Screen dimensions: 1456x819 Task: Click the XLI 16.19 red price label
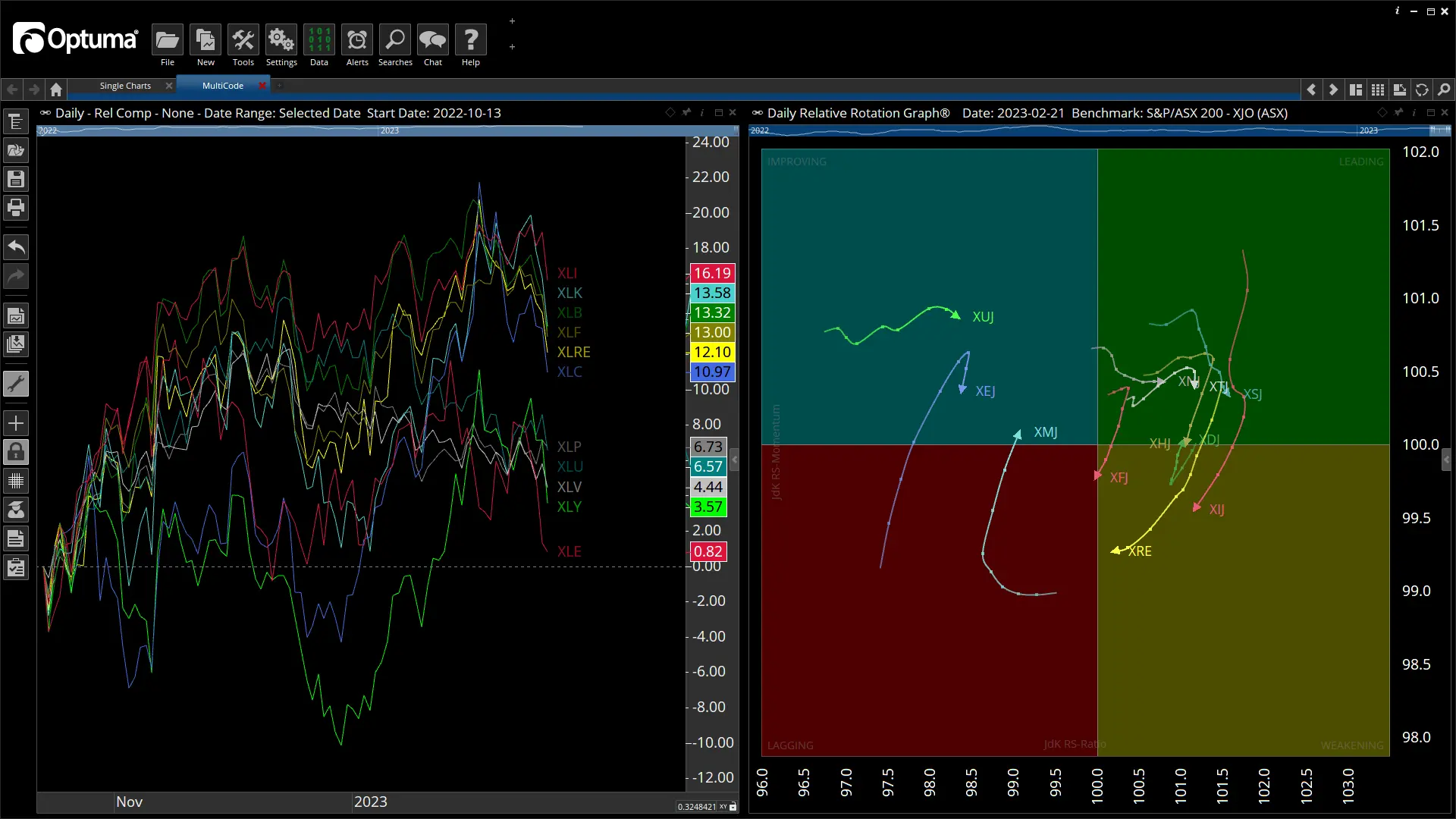click(x=712, y=273)
